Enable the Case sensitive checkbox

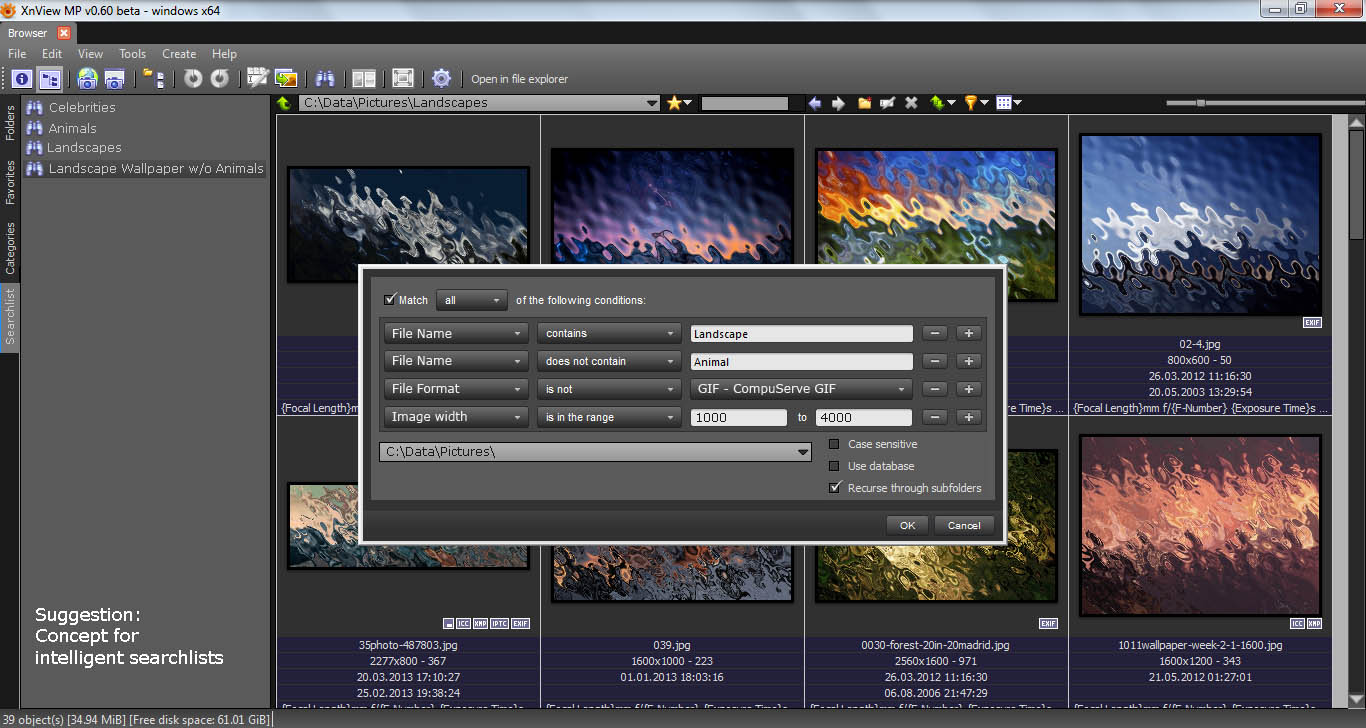834,444
